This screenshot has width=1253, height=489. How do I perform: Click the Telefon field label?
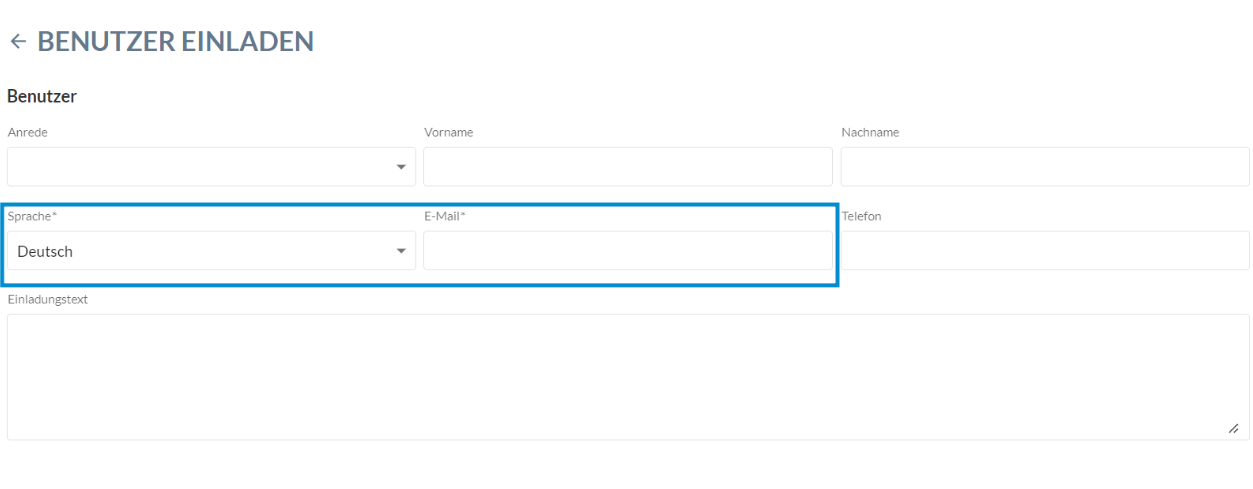coord(862,216)
